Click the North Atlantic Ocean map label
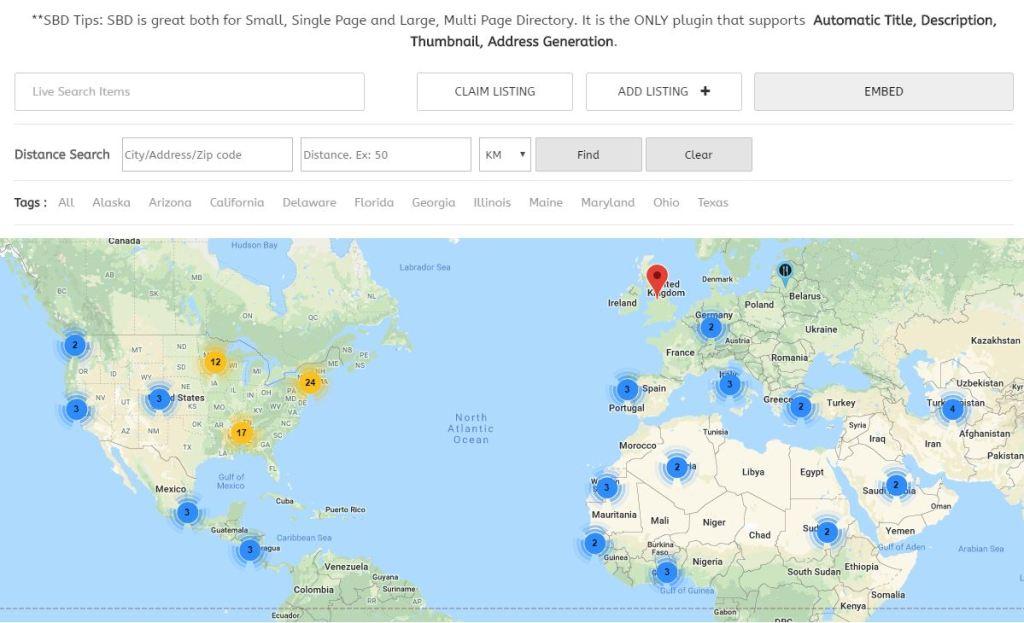1024x623 pixels. (x=471, y=428)
